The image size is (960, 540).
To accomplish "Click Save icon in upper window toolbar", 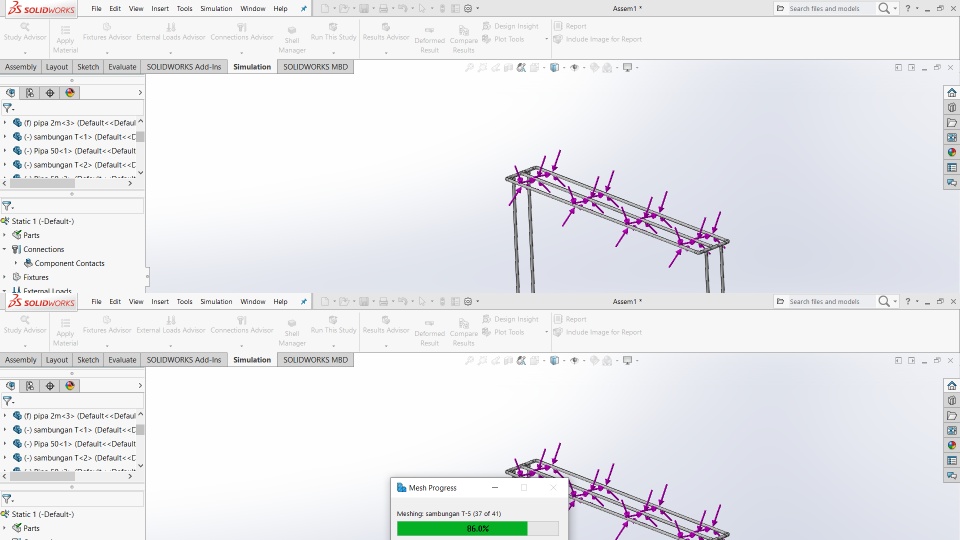I will (x=364, y=9).
